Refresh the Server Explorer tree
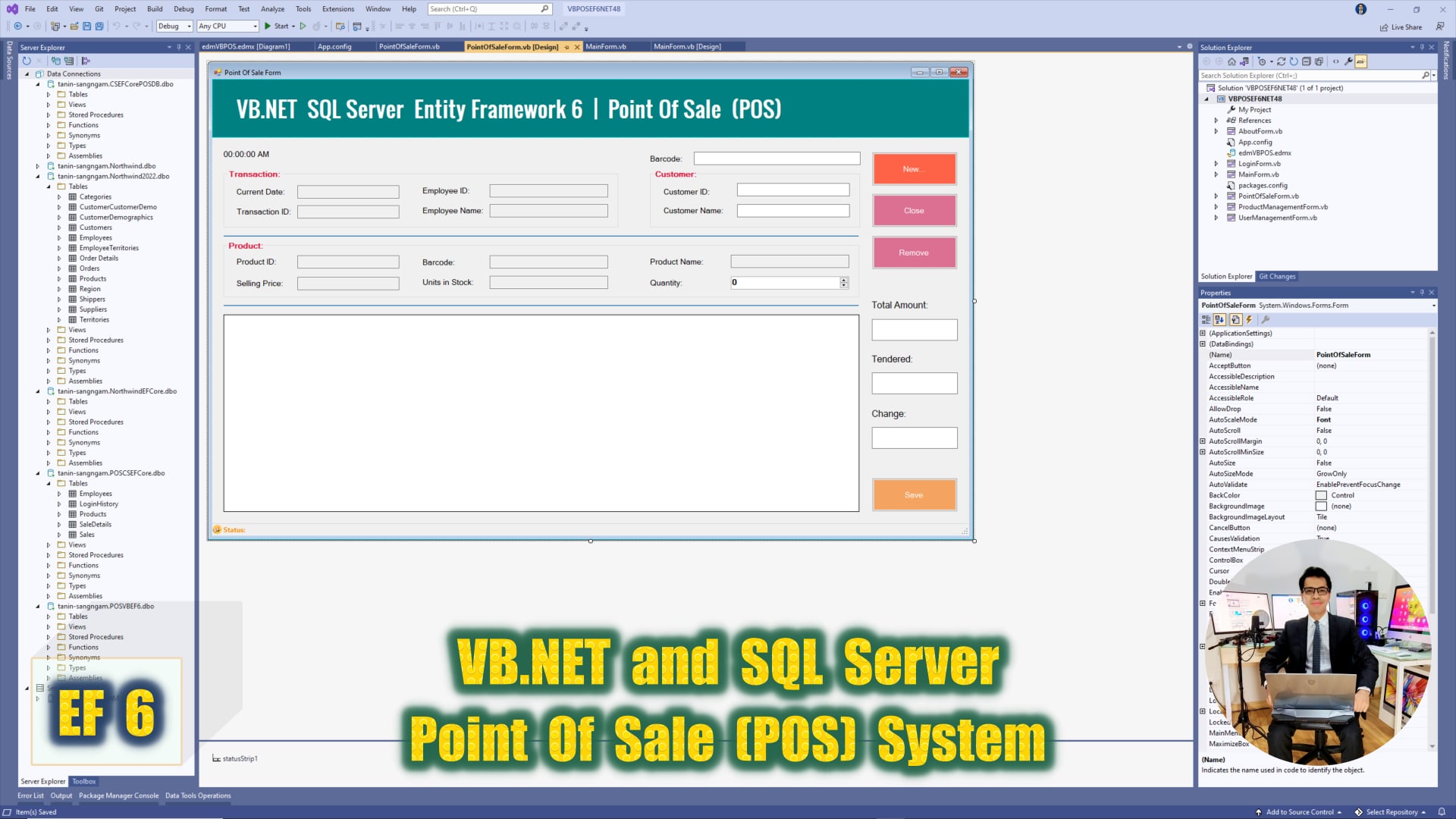Viewport: 1456px width, 819px height. pyautogui.click(x=27, y=61)
